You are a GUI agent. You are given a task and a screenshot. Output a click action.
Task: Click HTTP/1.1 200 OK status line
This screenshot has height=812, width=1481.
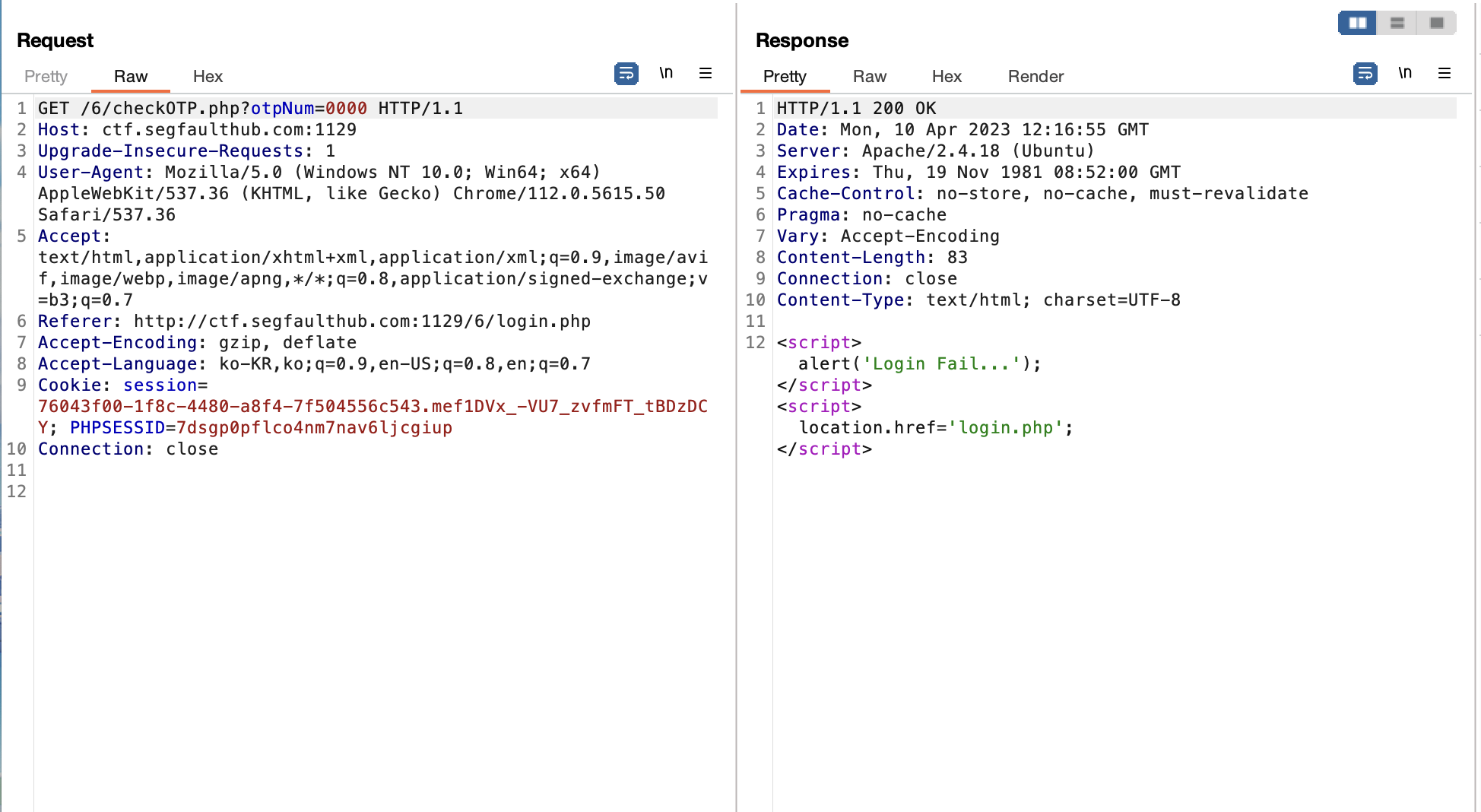pos(856,108)
